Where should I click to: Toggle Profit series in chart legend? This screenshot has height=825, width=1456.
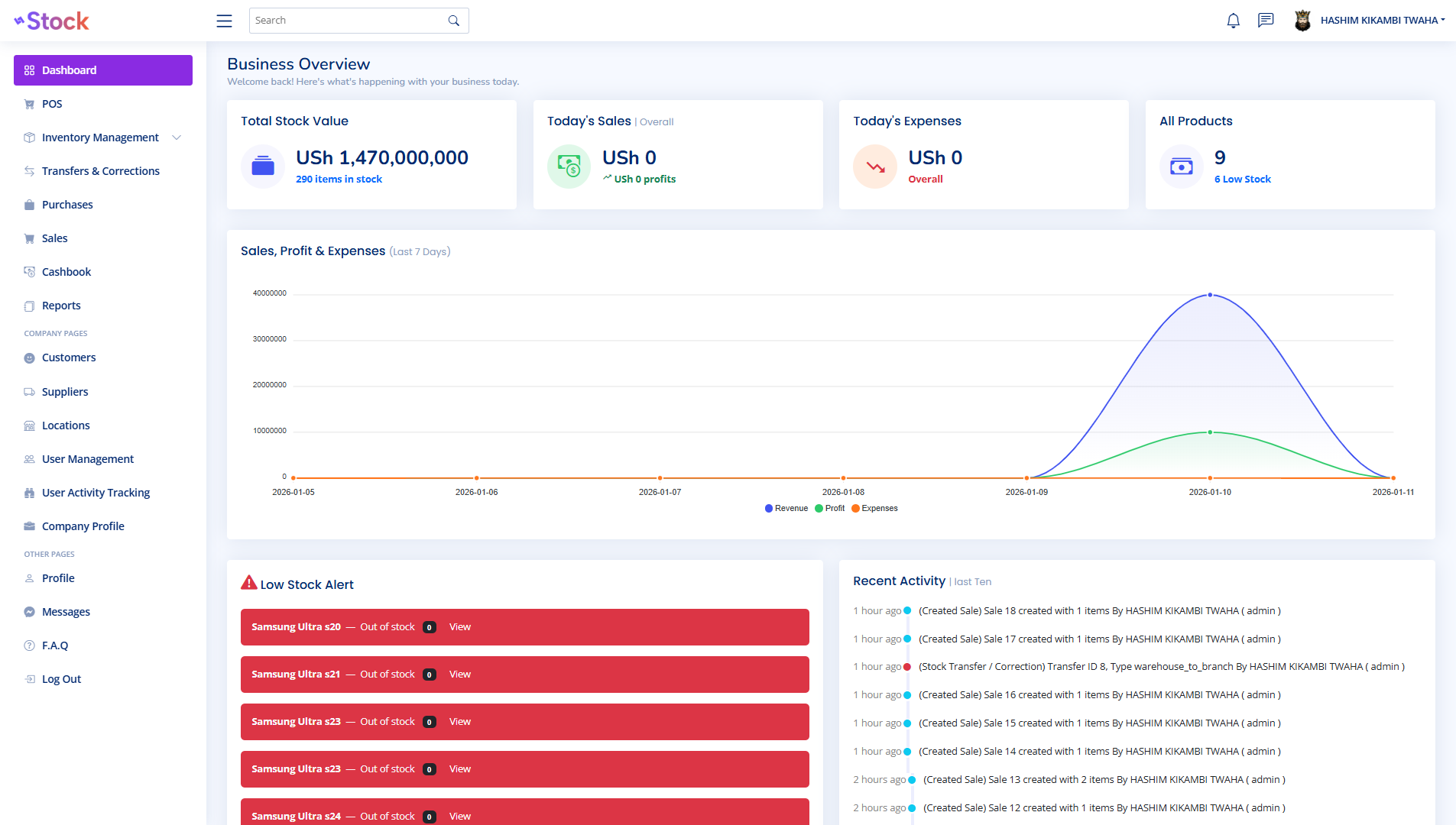pos(830,509)
